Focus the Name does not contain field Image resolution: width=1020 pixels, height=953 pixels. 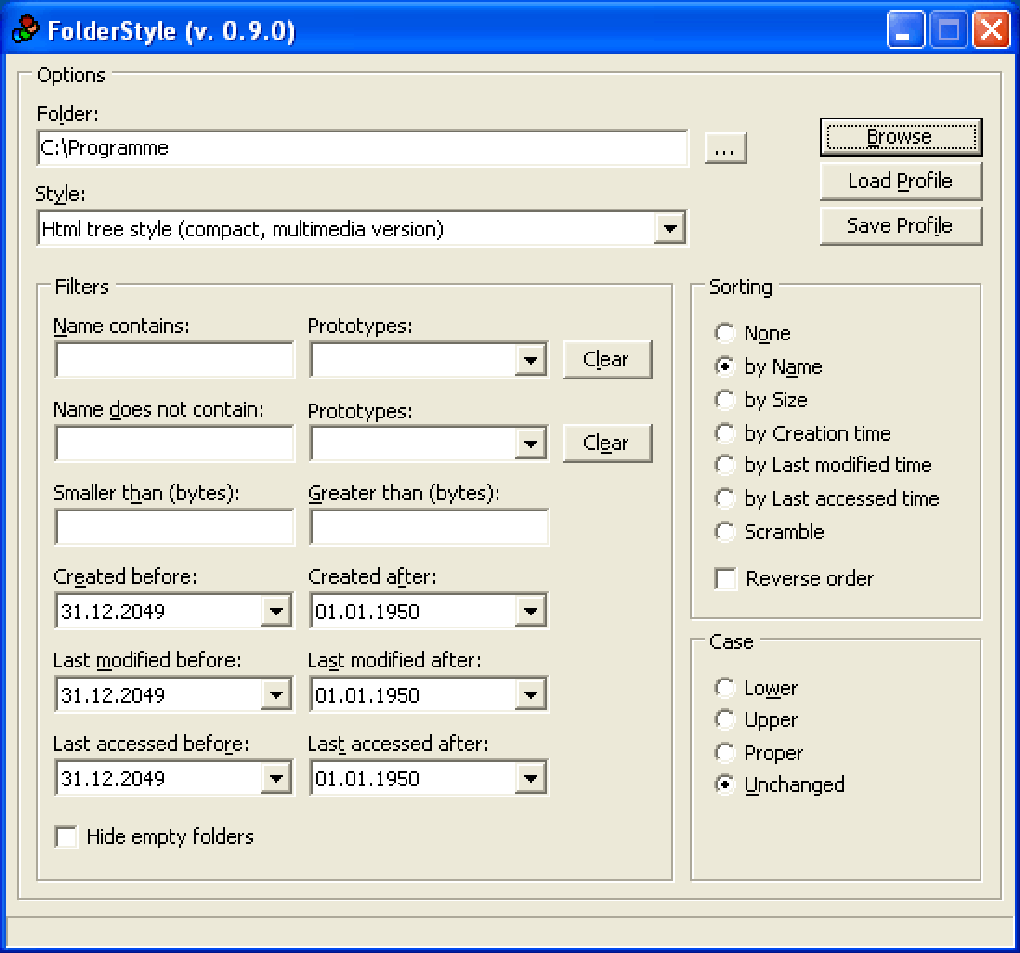[x=174, y=444]
